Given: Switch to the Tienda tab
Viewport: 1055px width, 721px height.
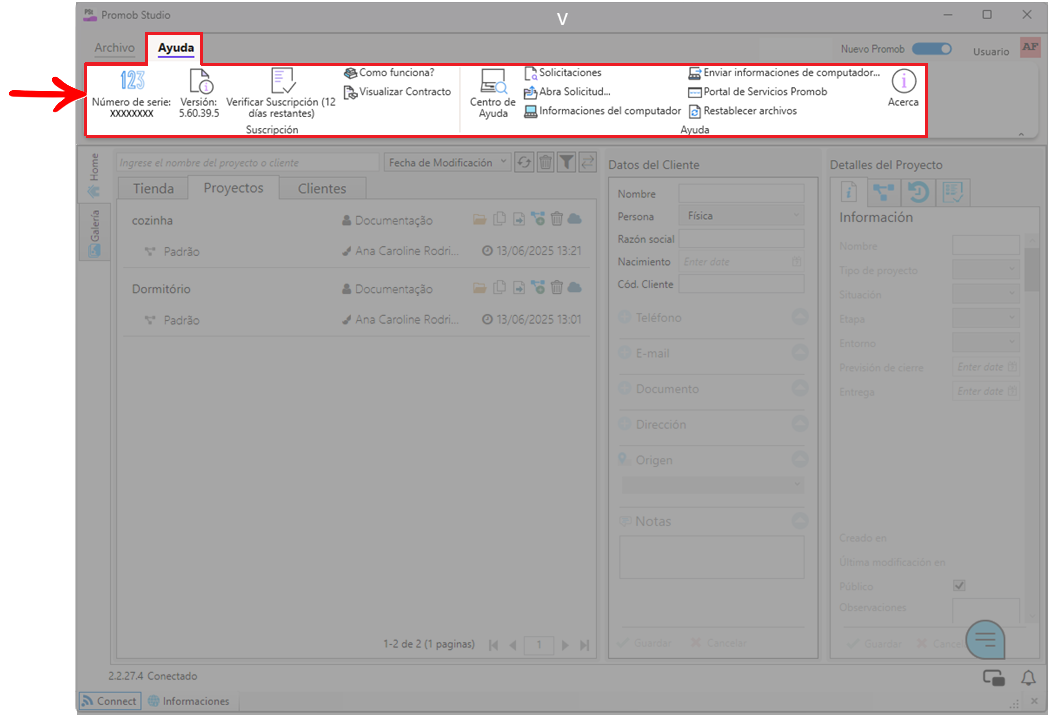Looking at the screenshot, I should (153, 189).
